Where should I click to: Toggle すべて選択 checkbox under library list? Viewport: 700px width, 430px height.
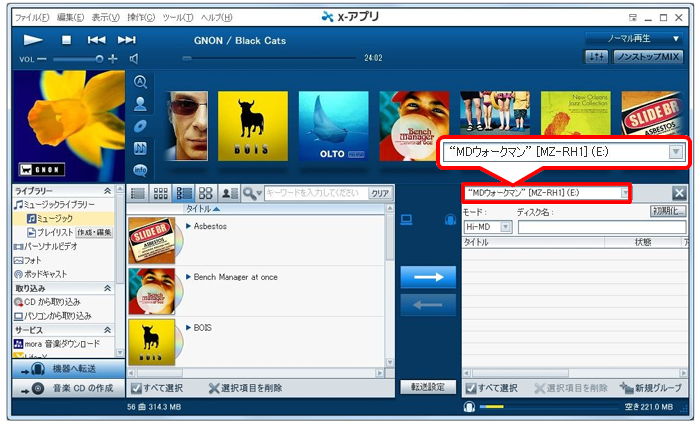click(136, 388)
